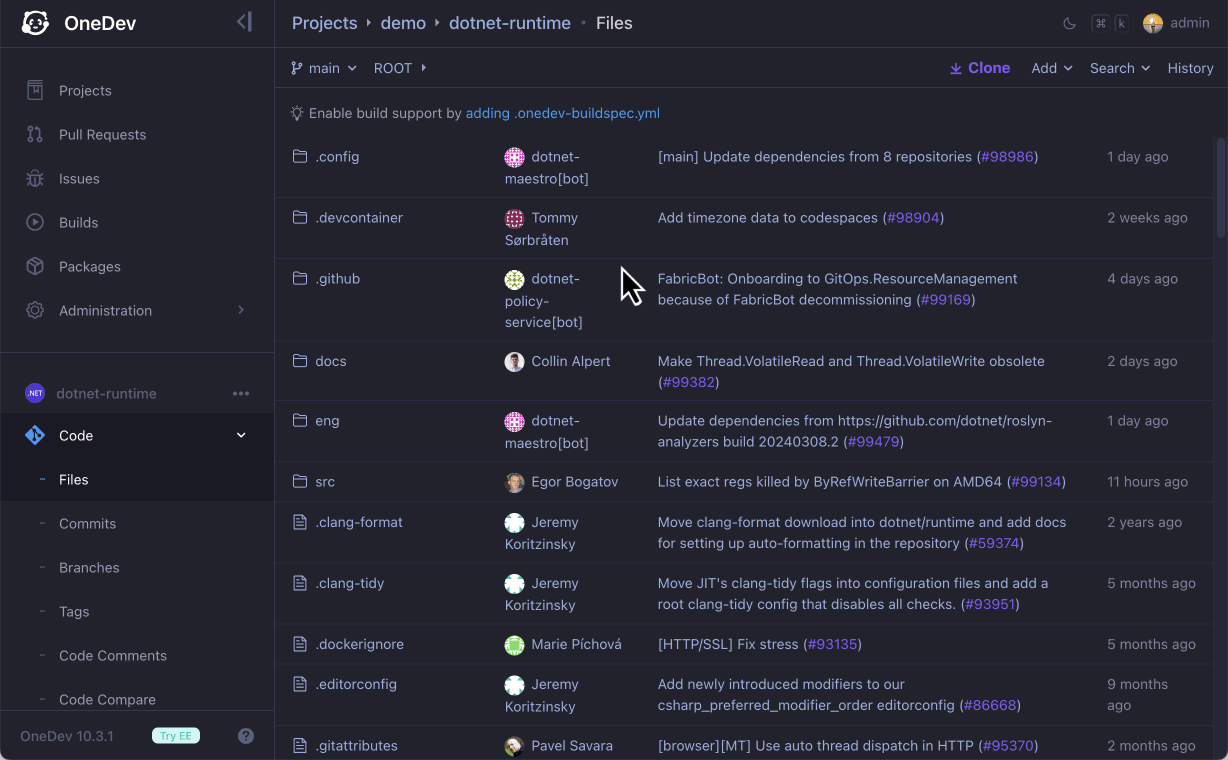Open Pull Requests from sidebar
Image resolution: width=1228 pixels, height=760 pixels.
coord(33,134)
